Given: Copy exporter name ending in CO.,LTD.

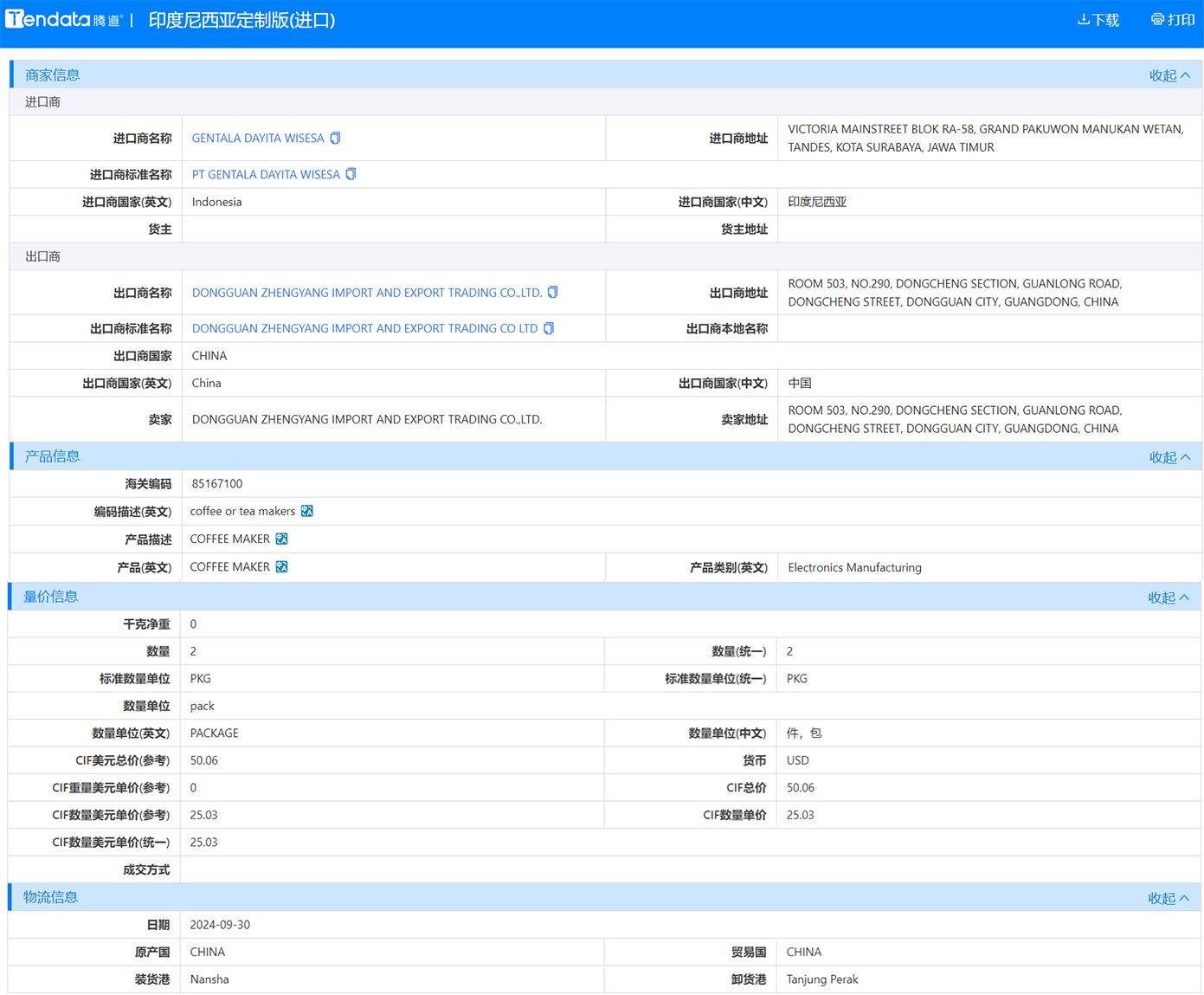Looking at the screenshot, I should click(x=553, y=293).
